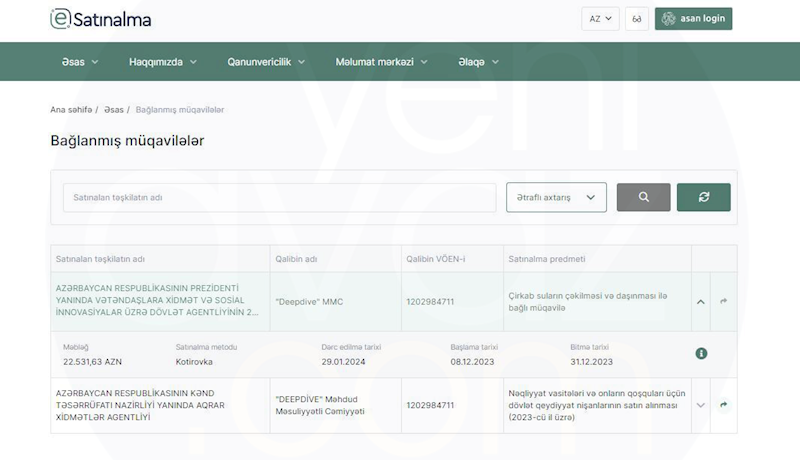
Task: Click the Əsas breadcrumb link
Action: pos(113,109)
